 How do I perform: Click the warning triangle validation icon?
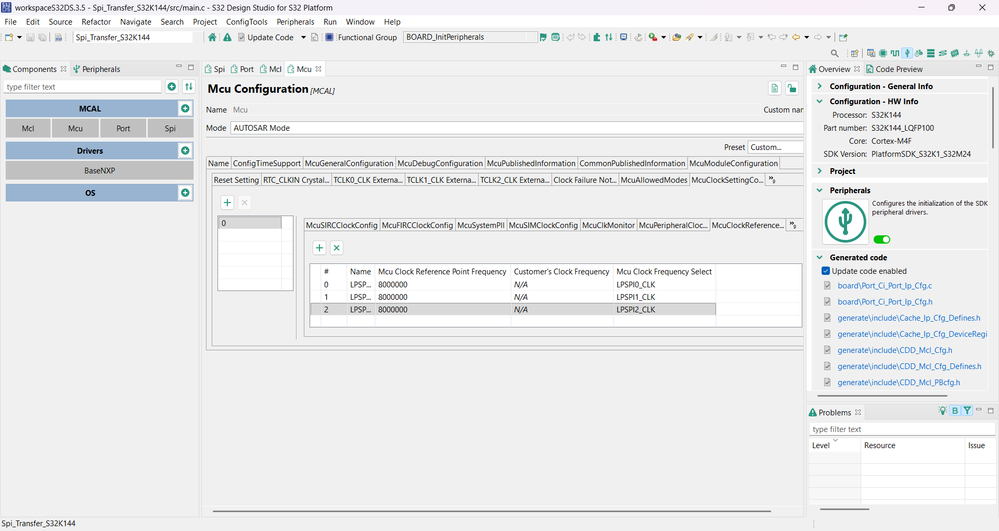tap(227, 37)
